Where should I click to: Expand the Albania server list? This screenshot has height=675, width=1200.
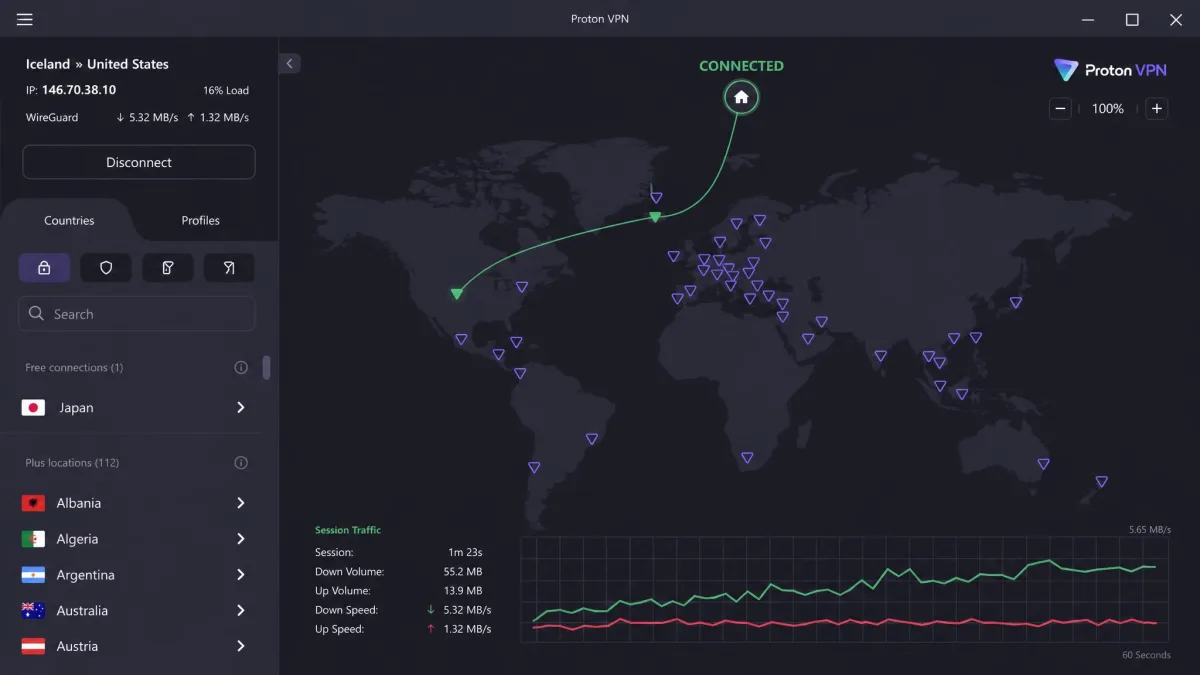tap(241, 503)
